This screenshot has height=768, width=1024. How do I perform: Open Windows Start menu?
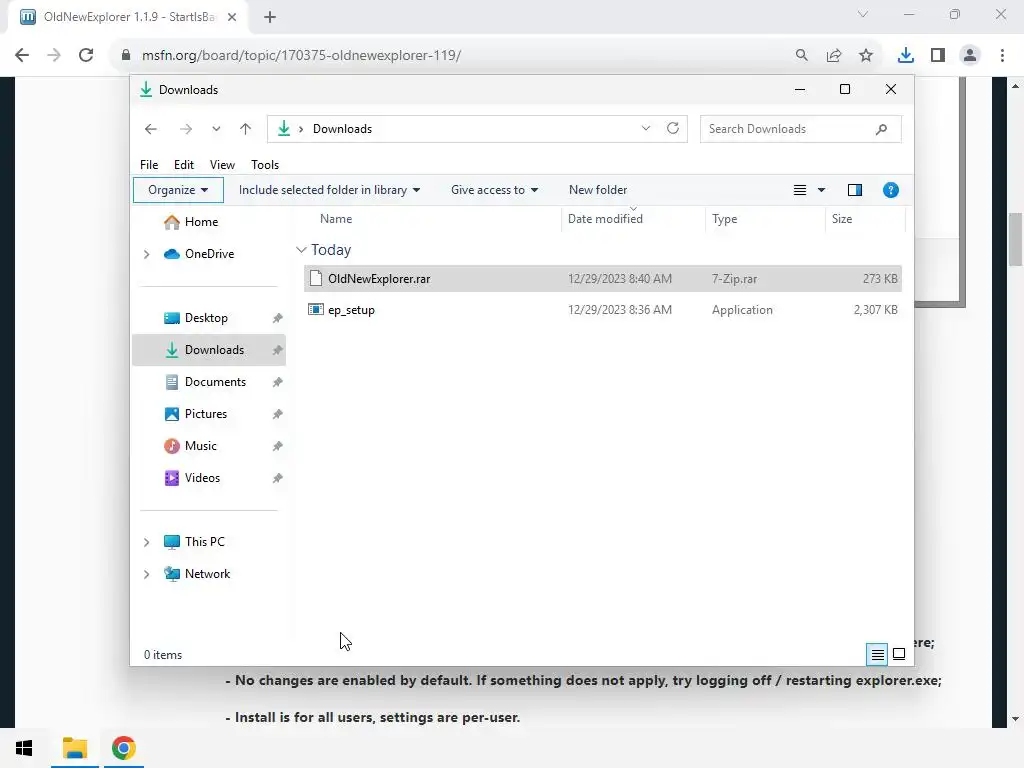[24, 748]
